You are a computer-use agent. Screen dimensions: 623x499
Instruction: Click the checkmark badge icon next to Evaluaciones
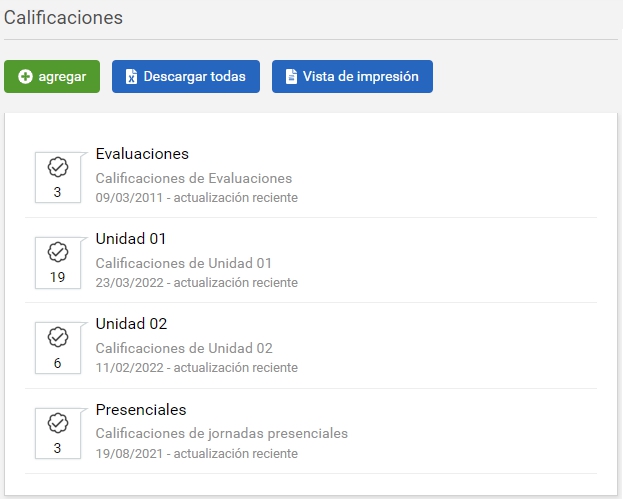click(57, 166)
